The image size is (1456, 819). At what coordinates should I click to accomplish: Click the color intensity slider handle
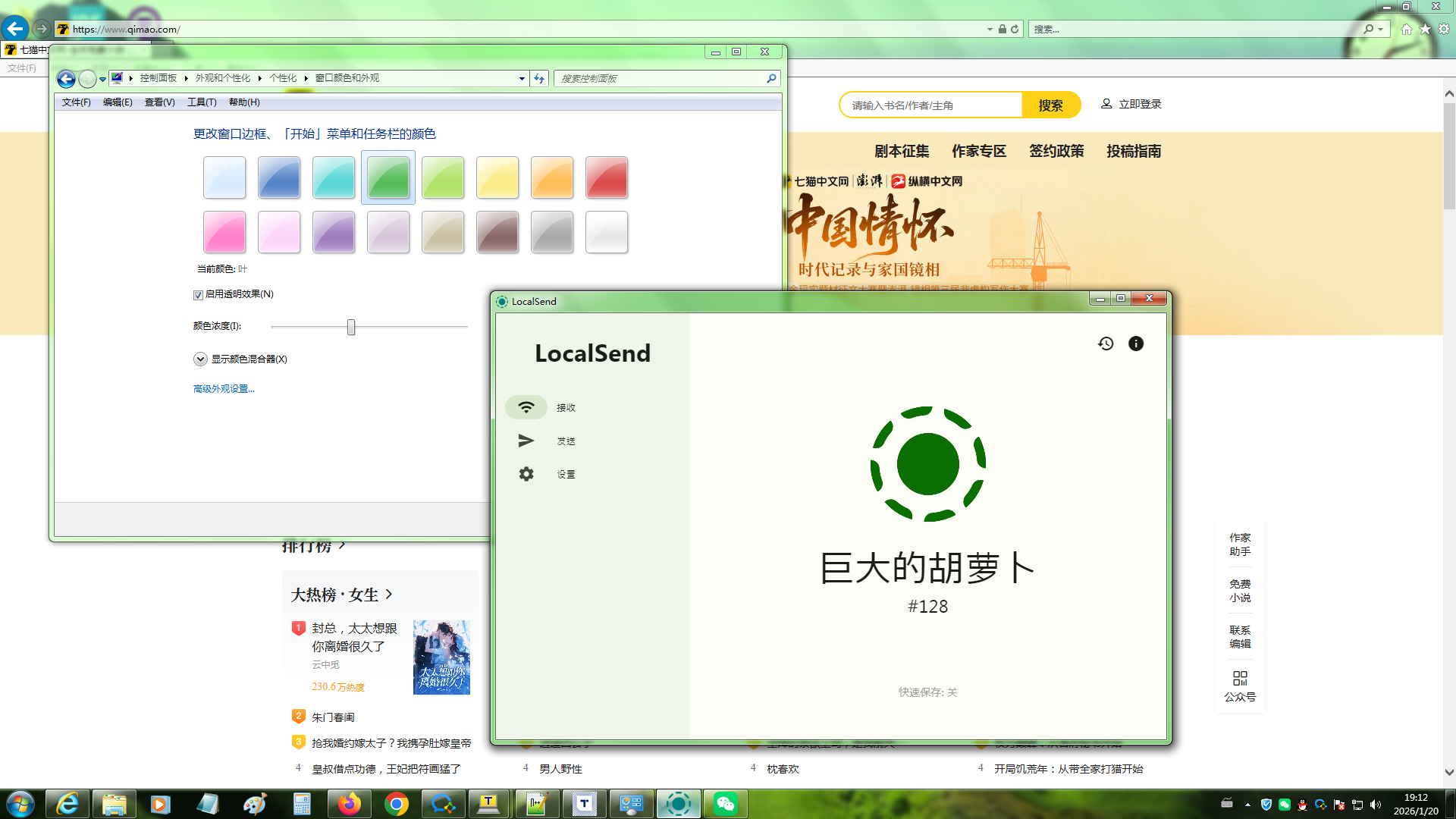click(351, 327)
